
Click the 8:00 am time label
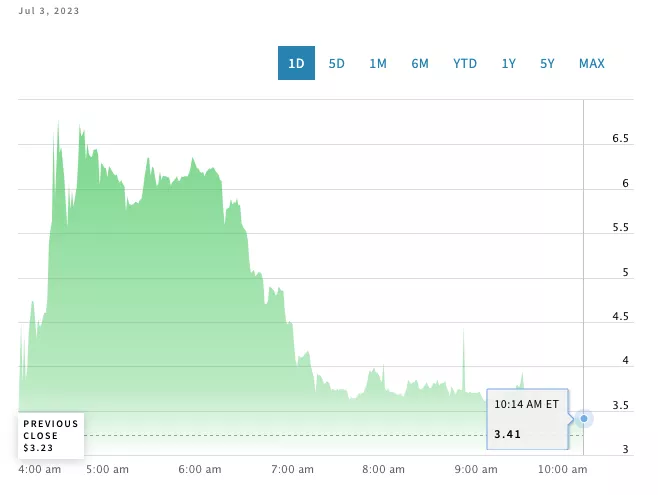(383, 468)
